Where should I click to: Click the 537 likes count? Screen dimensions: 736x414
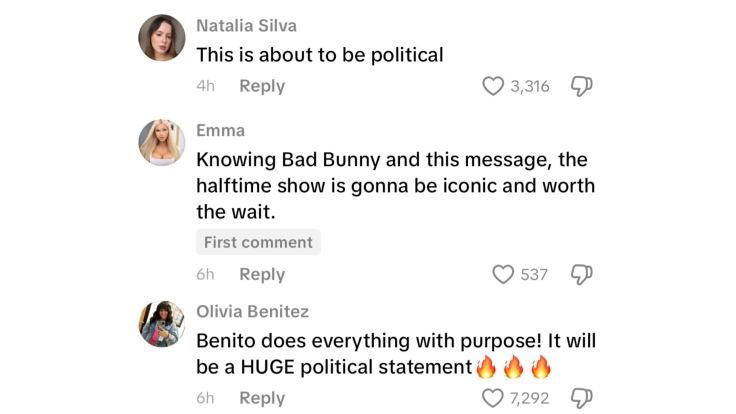534,274
